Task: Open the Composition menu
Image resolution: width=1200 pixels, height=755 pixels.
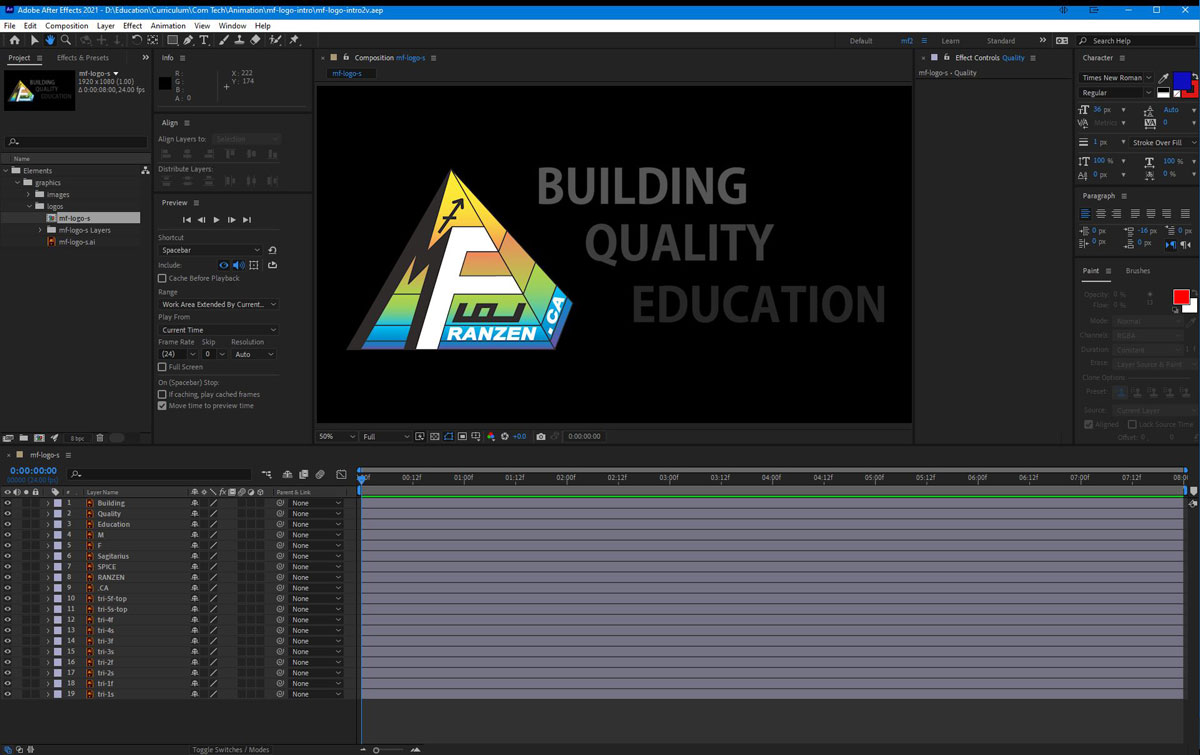Action: [66, 25]
